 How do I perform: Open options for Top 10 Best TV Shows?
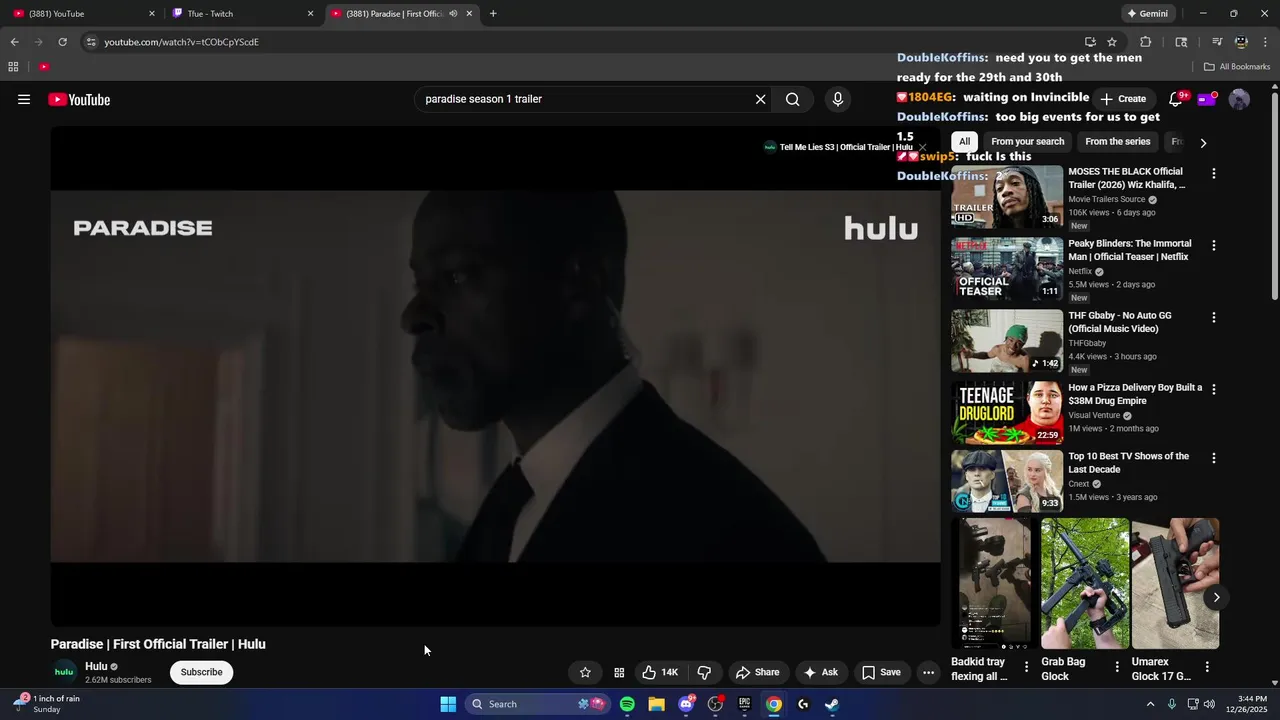pos(1214,458)
